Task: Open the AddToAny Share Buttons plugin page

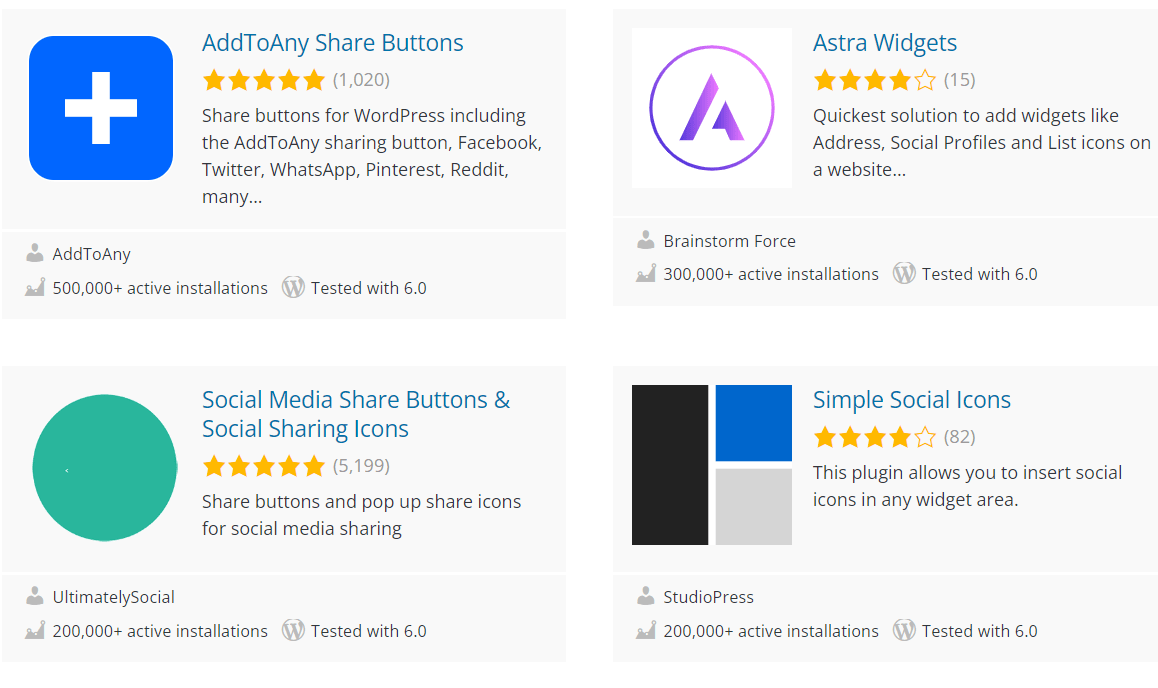Action: point(333,42)
